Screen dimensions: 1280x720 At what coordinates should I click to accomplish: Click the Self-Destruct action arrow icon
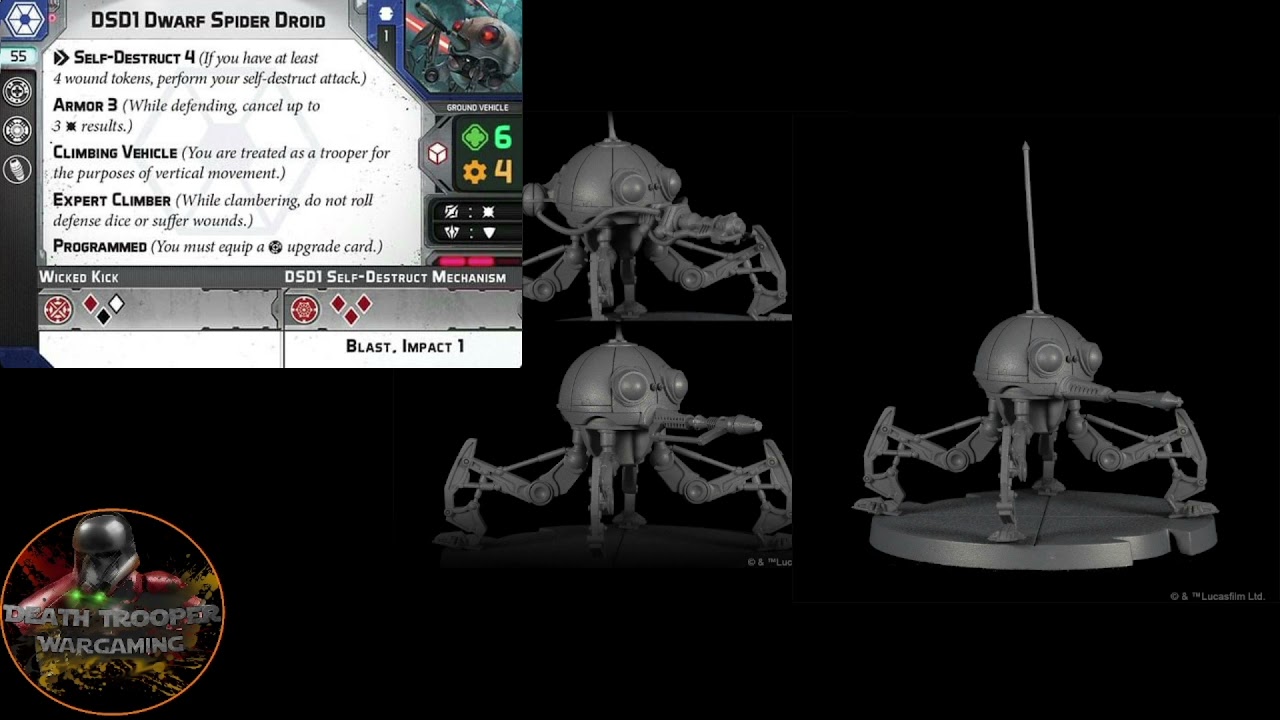point(62,59)
